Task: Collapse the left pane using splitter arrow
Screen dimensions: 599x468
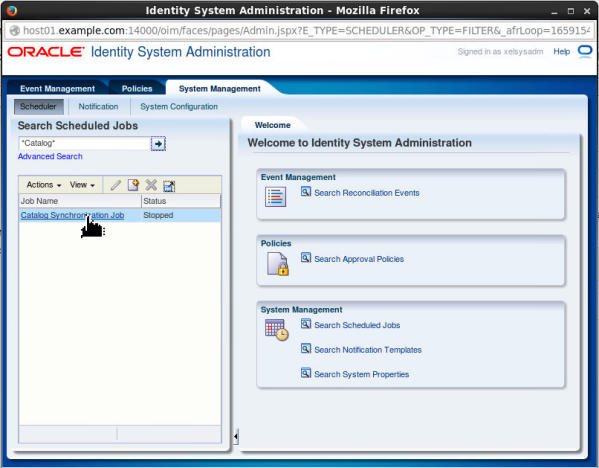Action: [x=236, y=436]
